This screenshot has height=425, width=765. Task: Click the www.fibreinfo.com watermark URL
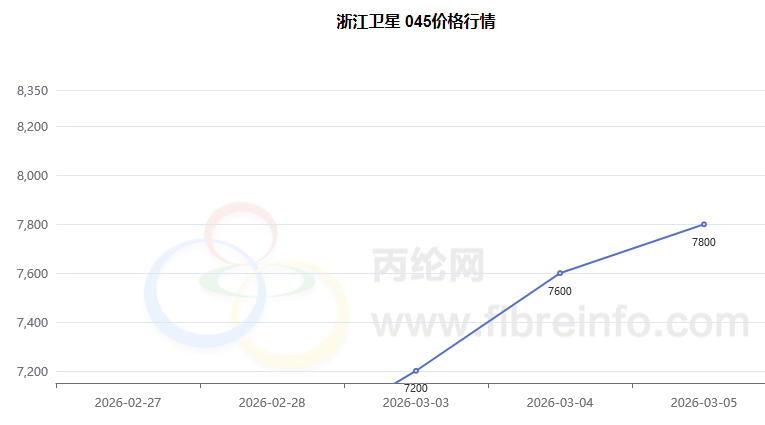point(560,324)
